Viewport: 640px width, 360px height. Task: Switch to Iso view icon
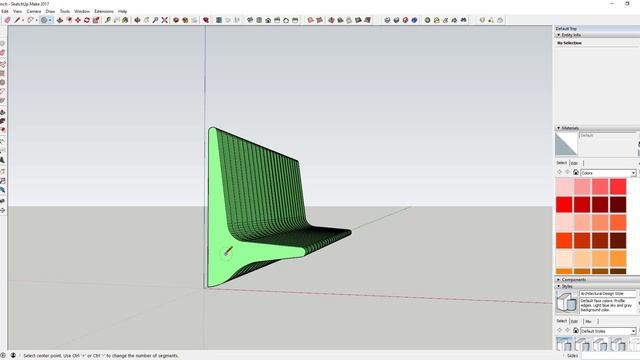(250, 20)
